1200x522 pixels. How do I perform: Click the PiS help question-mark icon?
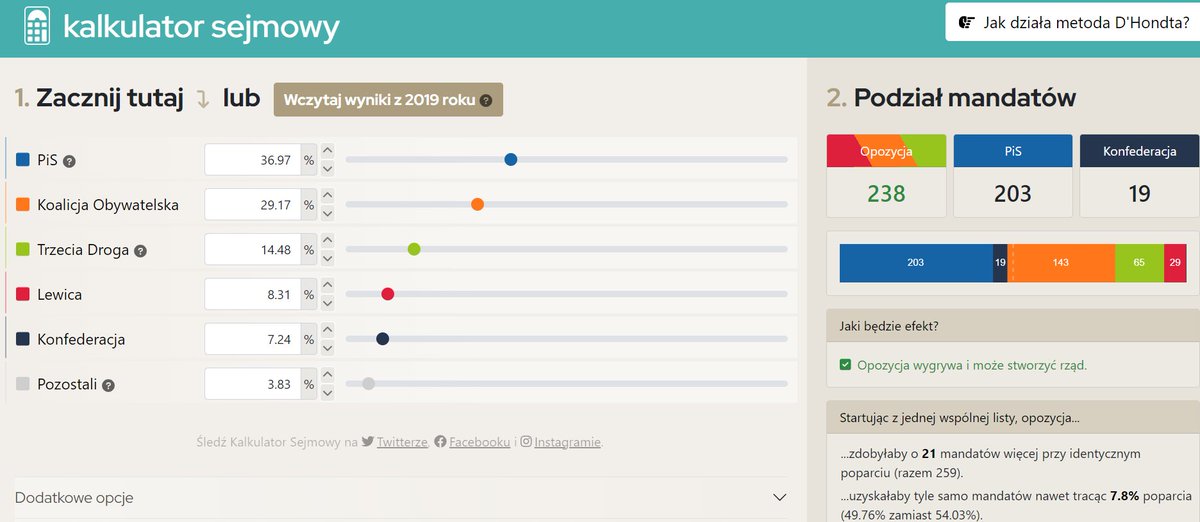coord(70,160)
